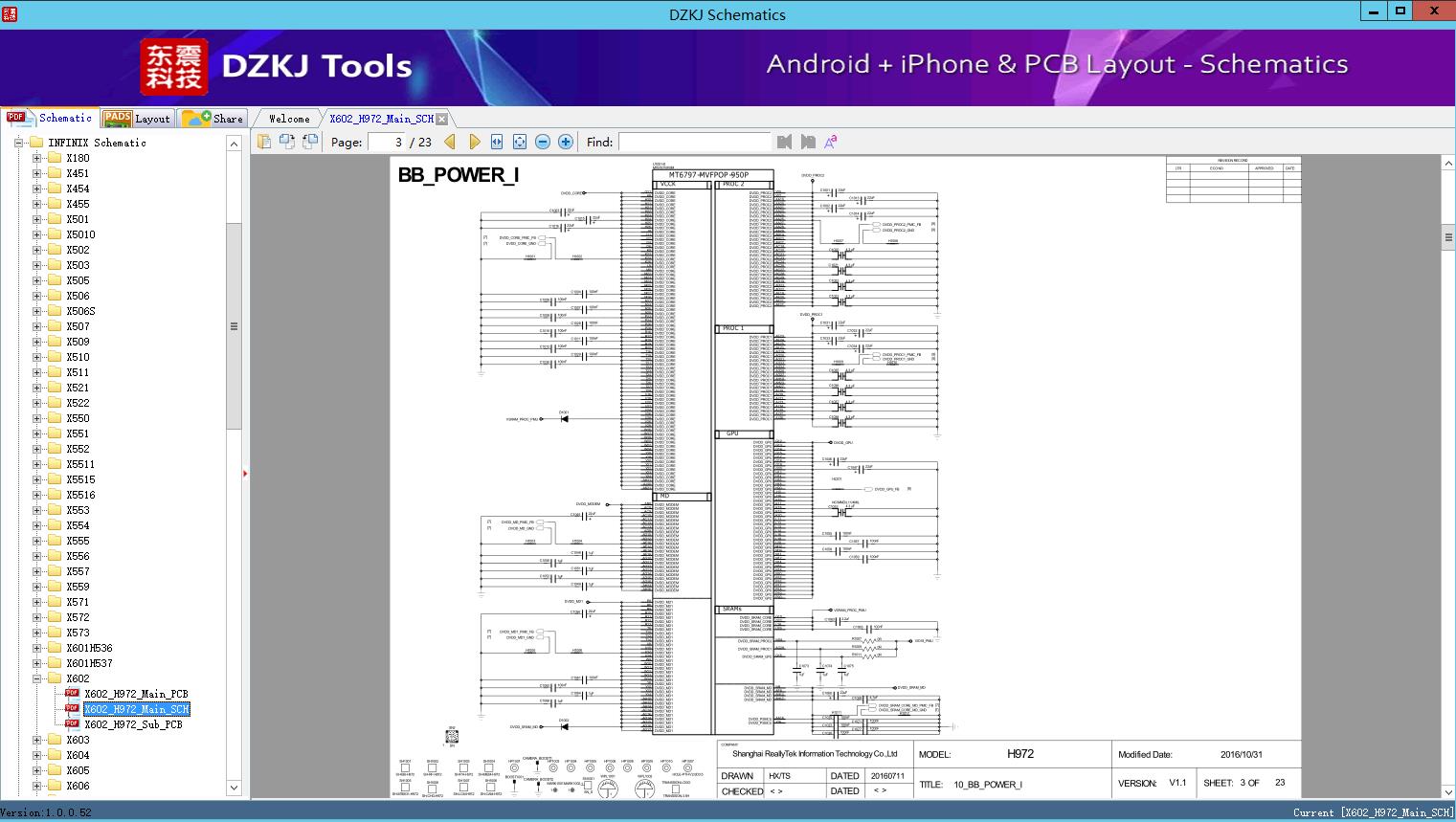Close the X602_H972_Main_SCH tab

pos(442,119)
